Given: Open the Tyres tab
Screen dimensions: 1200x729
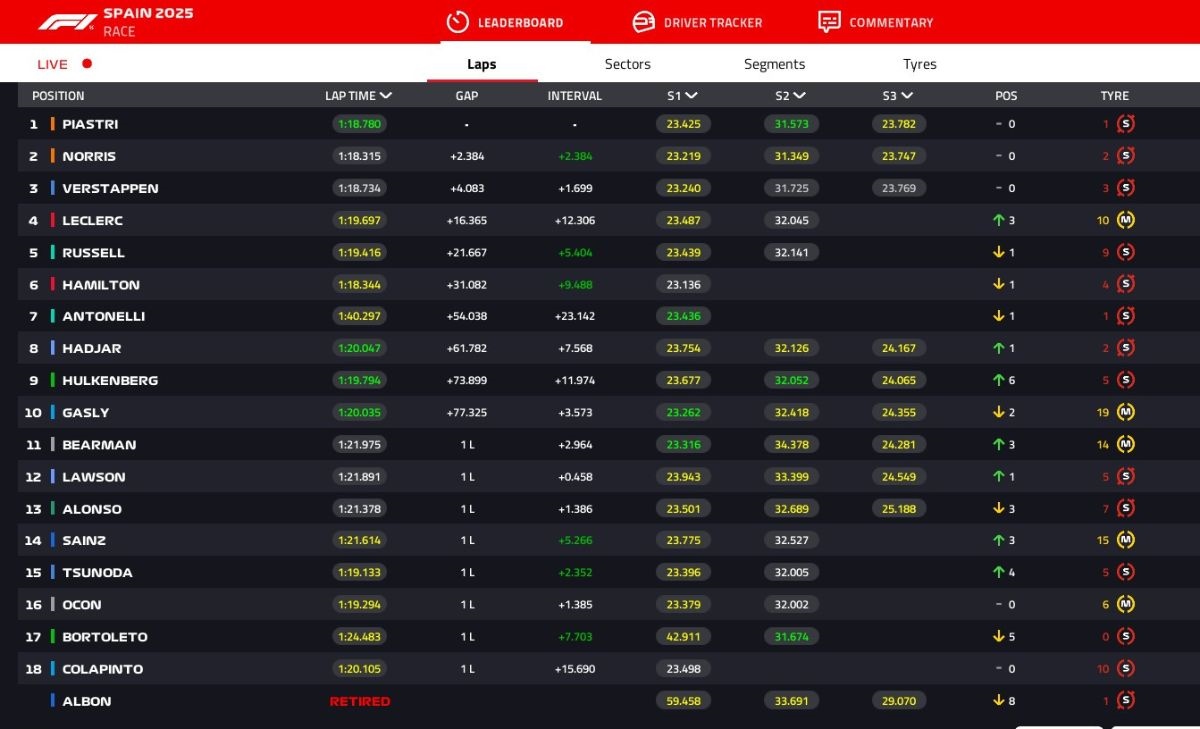Looking at the screenshot, I should [919, 64].
